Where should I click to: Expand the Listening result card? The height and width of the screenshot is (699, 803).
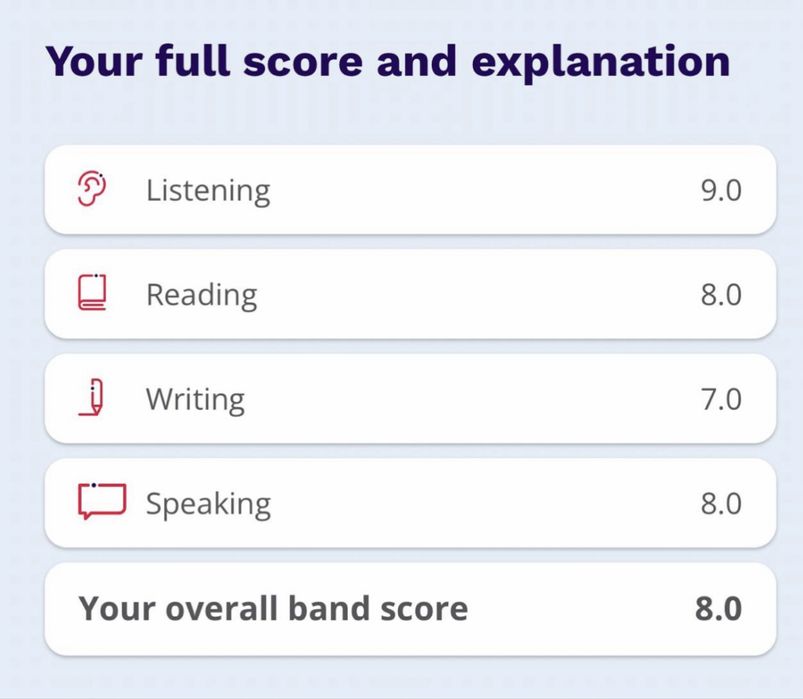click(450, 190)
